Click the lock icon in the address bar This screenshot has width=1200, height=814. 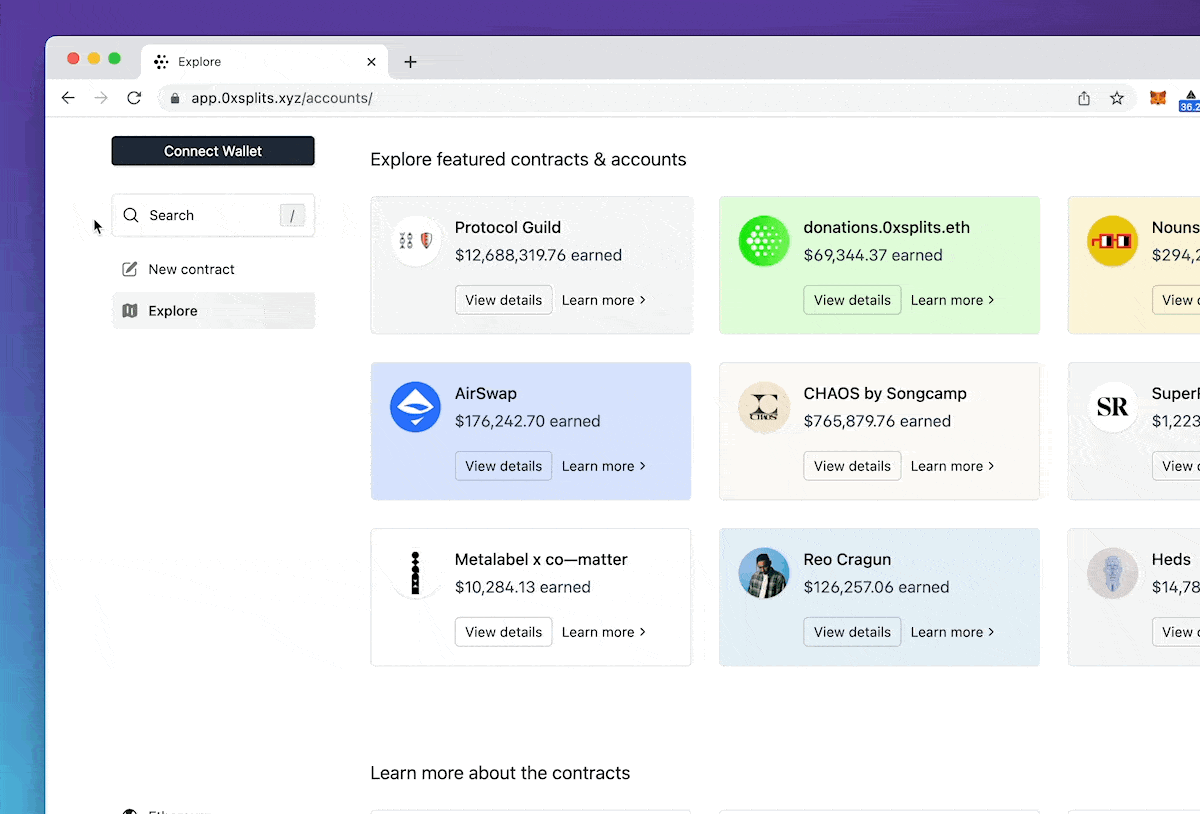point(175,98)
